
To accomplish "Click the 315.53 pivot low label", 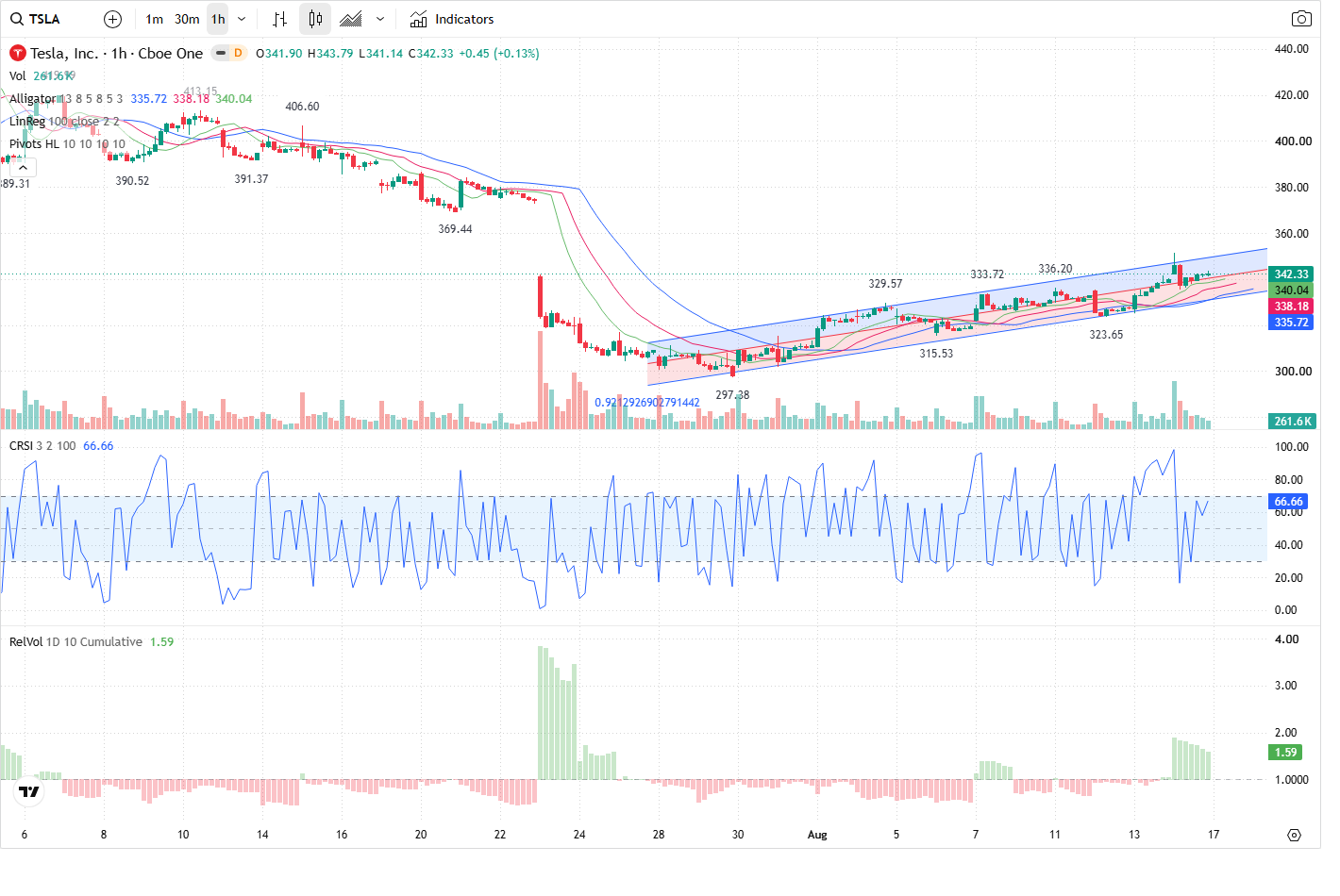I will (x=936, y=354).
